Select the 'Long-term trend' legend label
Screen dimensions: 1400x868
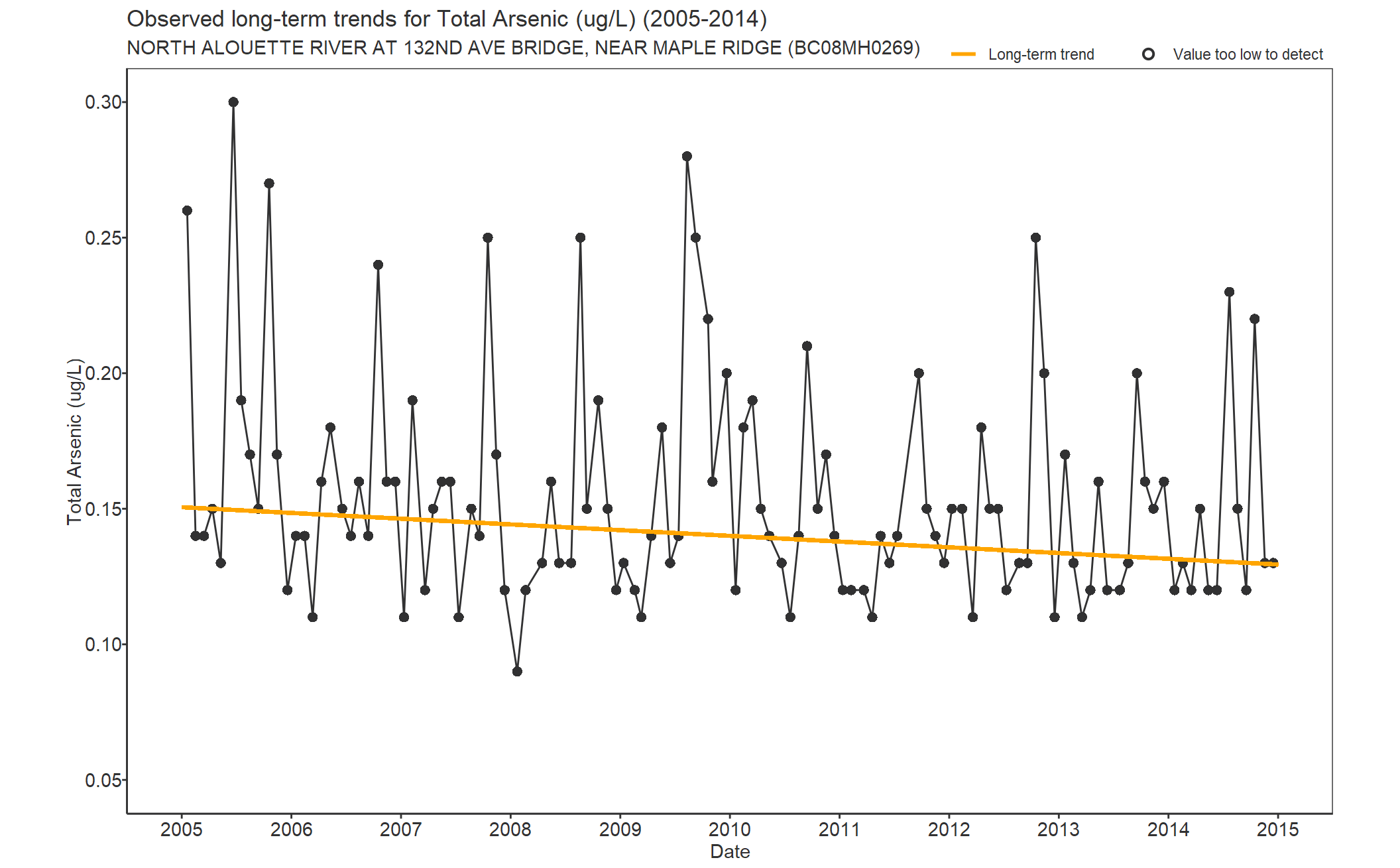1041,54
